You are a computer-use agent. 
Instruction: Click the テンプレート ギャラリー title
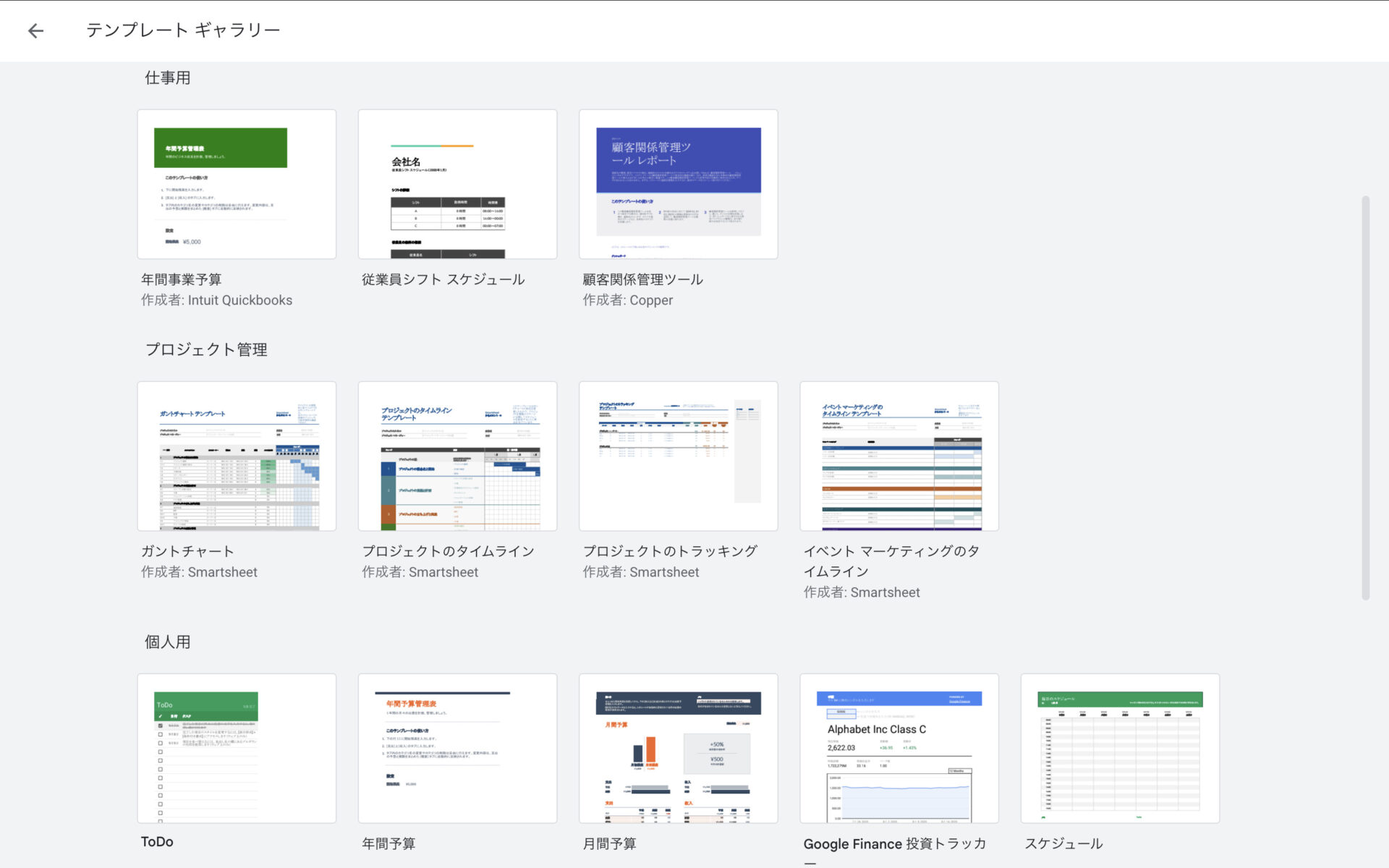click(x=183, y=30)
